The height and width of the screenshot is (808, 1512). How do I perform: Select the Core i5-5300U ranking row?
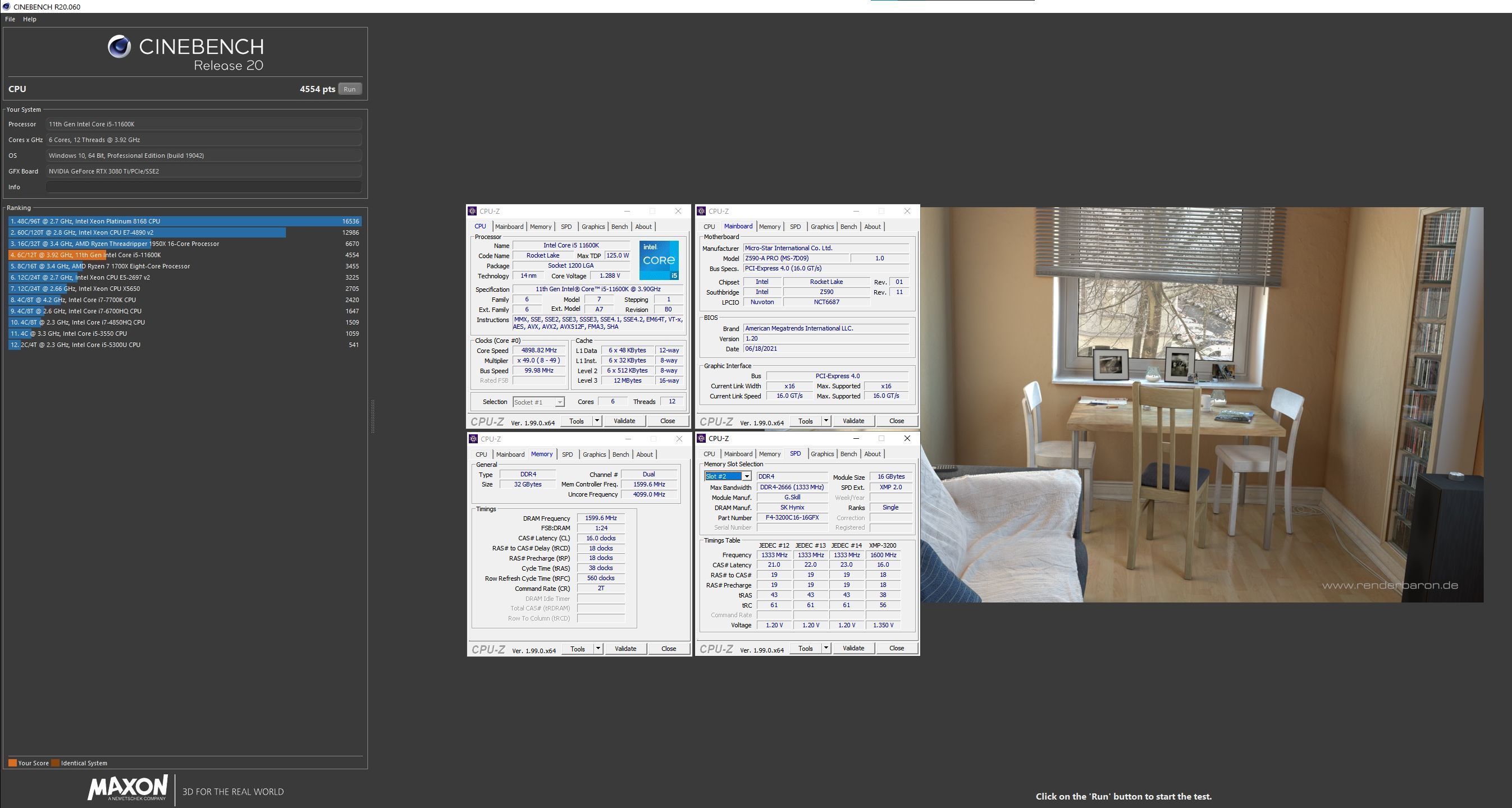tap(184, 345)
